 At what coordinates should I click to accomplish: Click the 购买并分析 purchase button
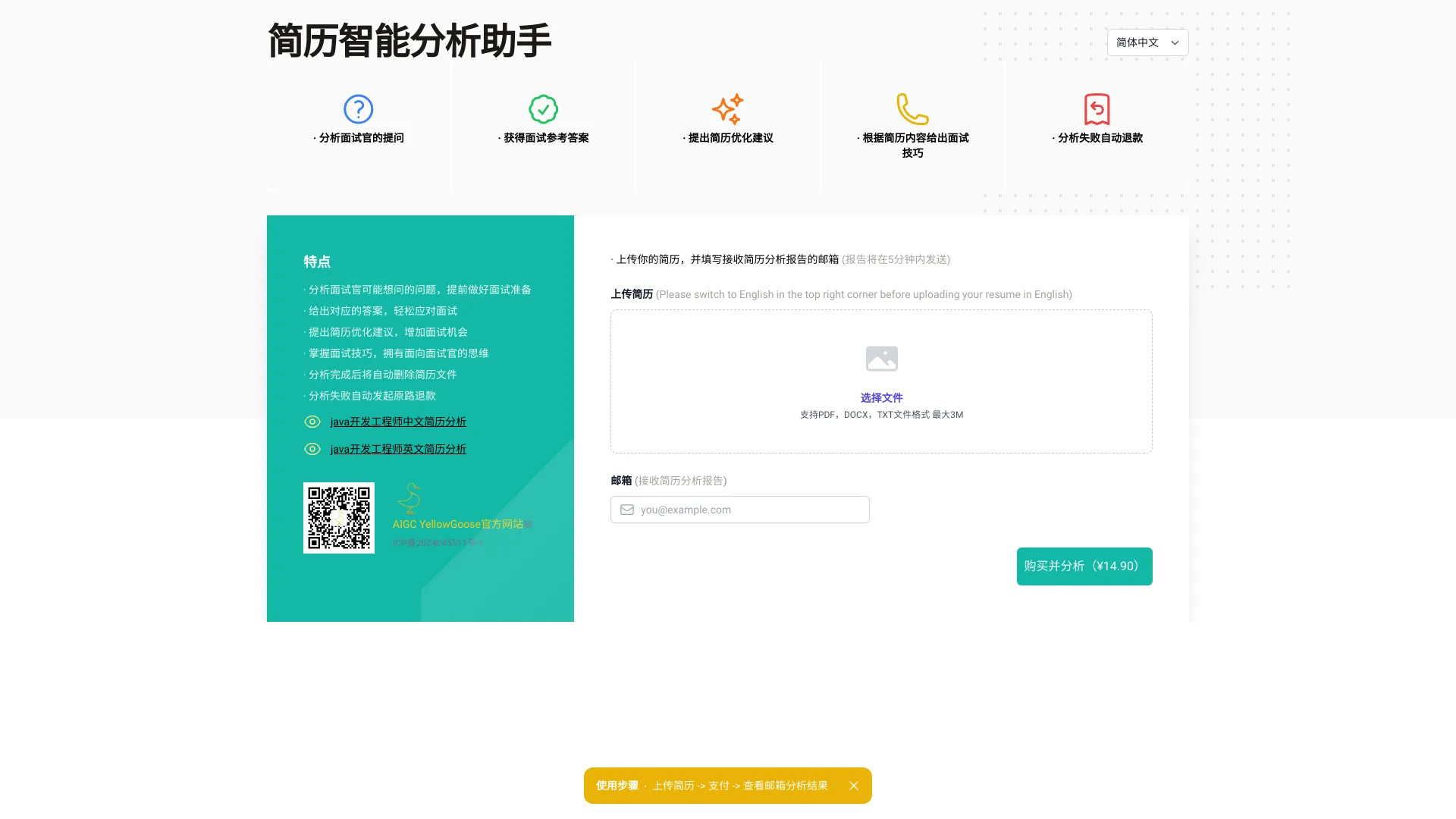1084,566
